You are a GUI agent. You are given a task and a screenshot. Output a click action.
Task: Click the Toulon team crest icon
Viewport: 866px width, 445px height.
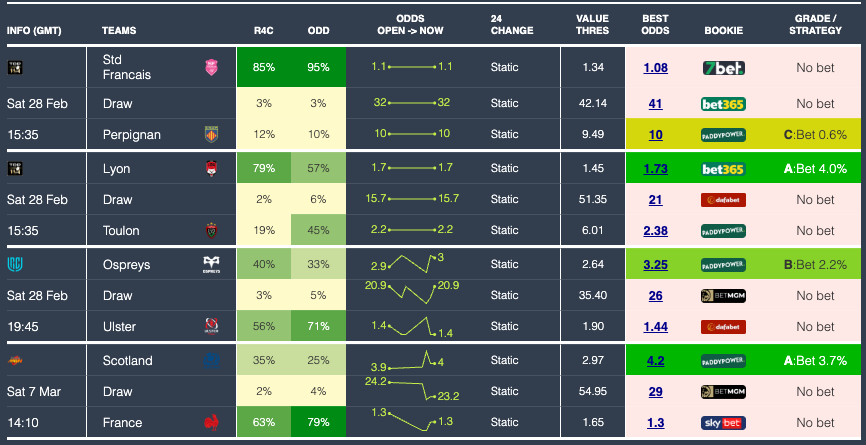click(x=212, y=231)
